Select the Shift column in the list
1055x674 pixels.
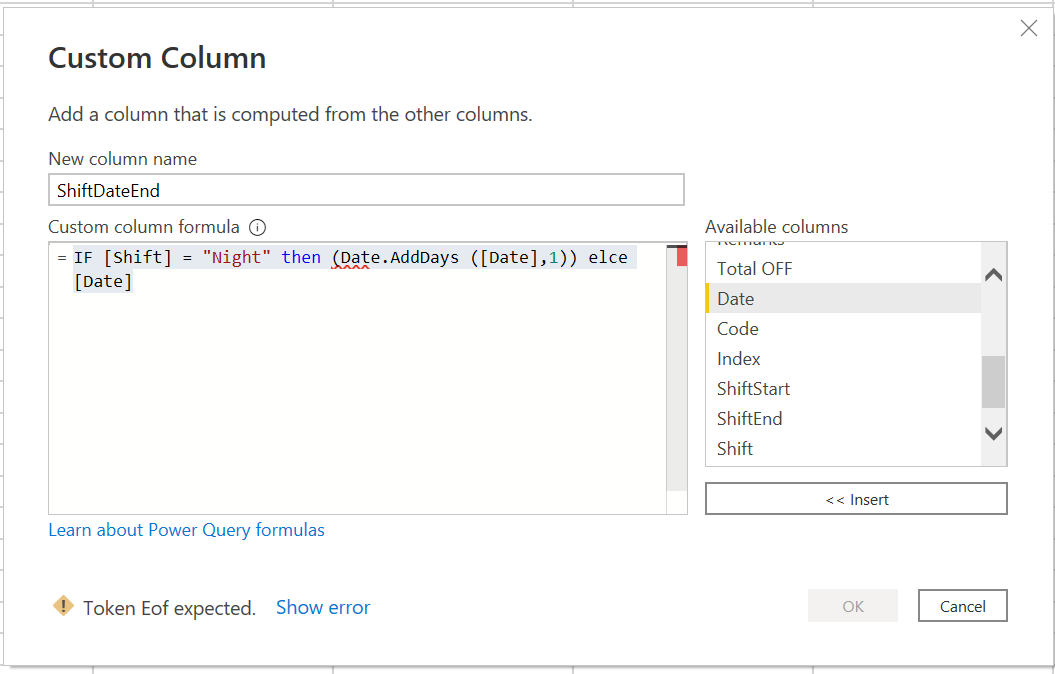(x=843, y=449)
